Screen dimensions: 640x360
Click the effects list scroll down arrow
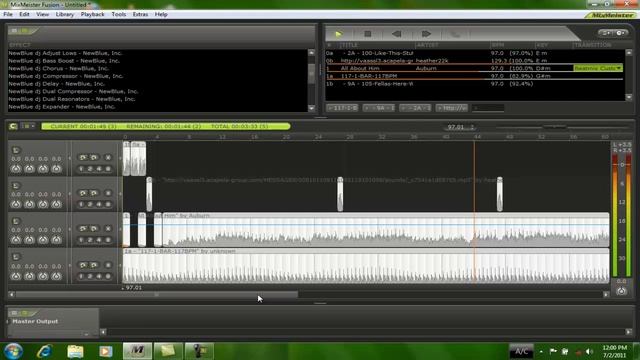pyautogui.click(x=311, y=108)
